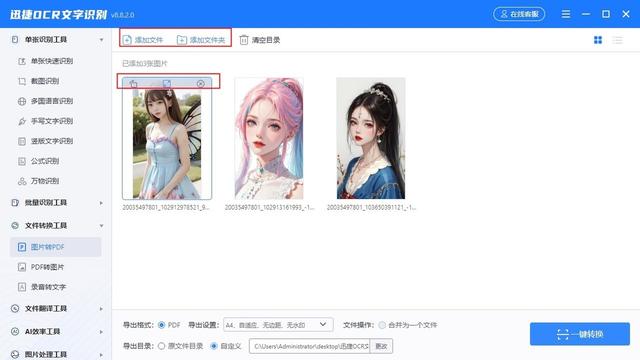Screen dimensions: 640x360
Task: Click the 添加文件夹 folder-plus icon
Action: coord(182,40)
